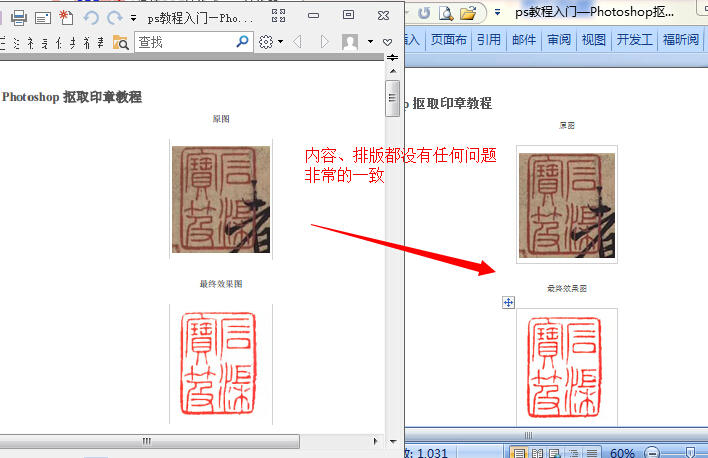Click the PDF horizontal scrollbar thumb
Screen dimensions: 708x458
click(x=149, y=441)
